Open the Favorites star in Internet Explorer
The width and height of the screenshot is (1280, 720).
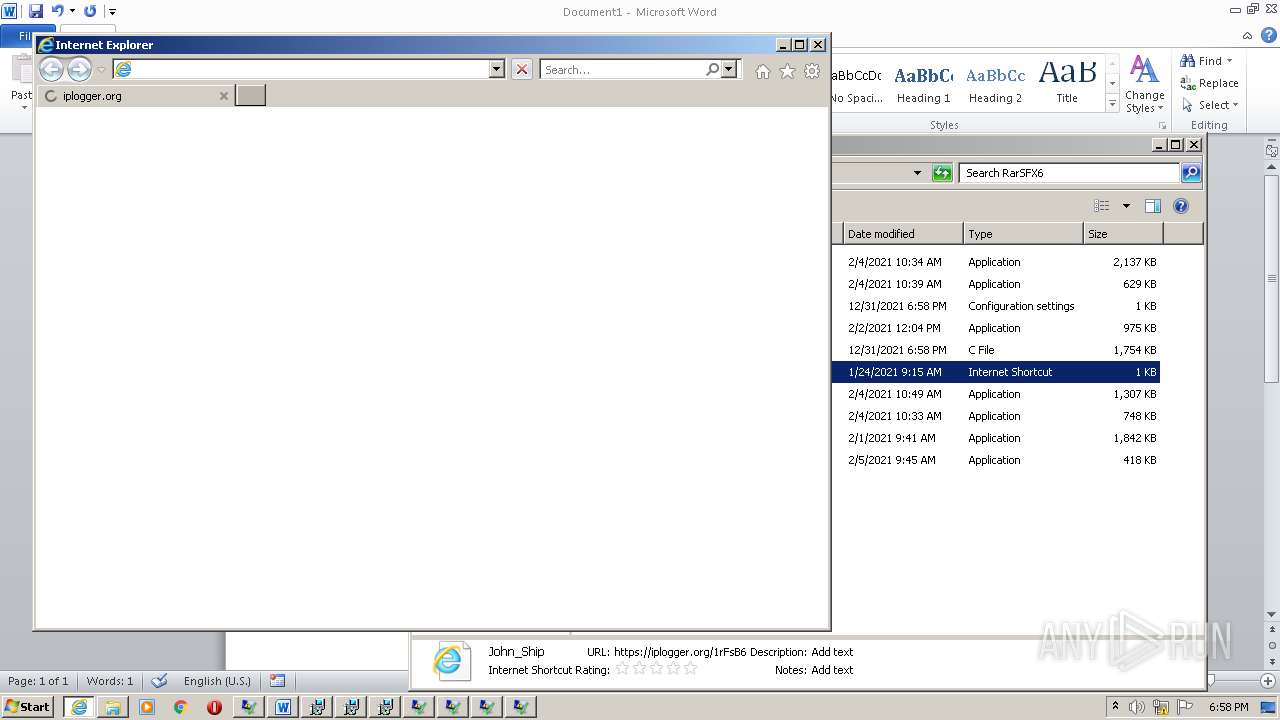[787, 71]
